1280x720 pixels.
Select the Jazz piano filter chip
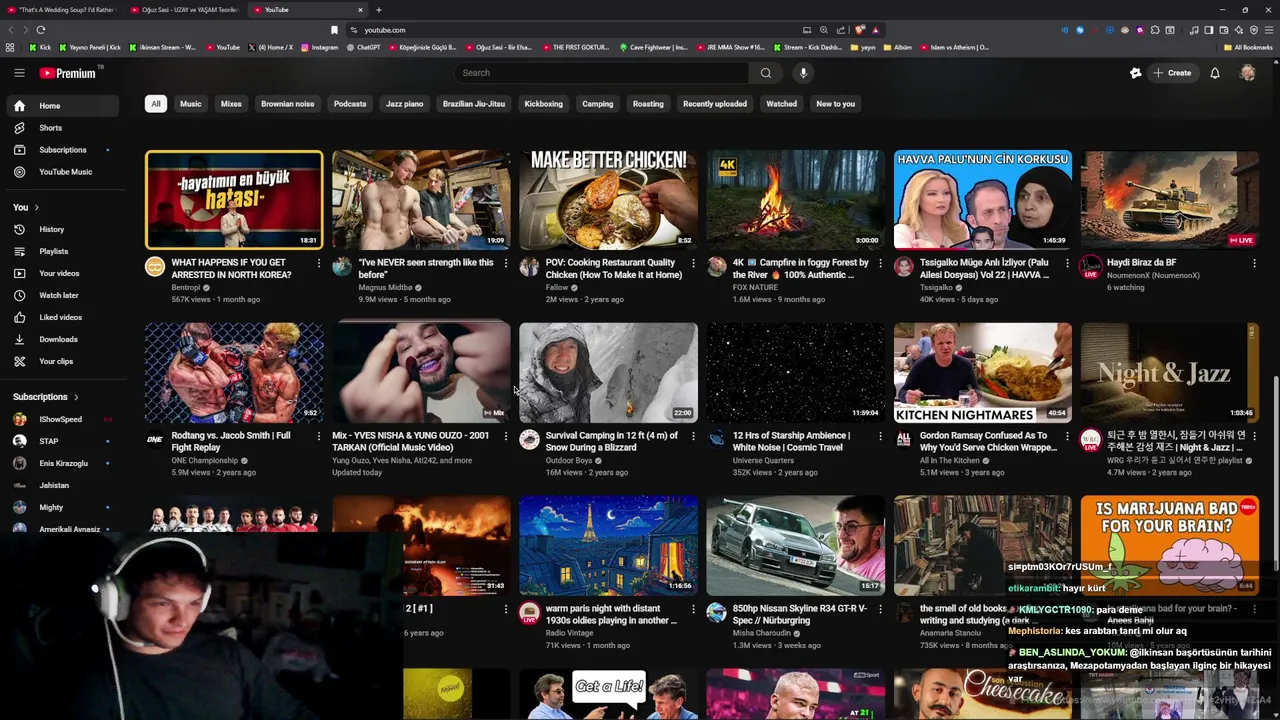coord(405,104)
